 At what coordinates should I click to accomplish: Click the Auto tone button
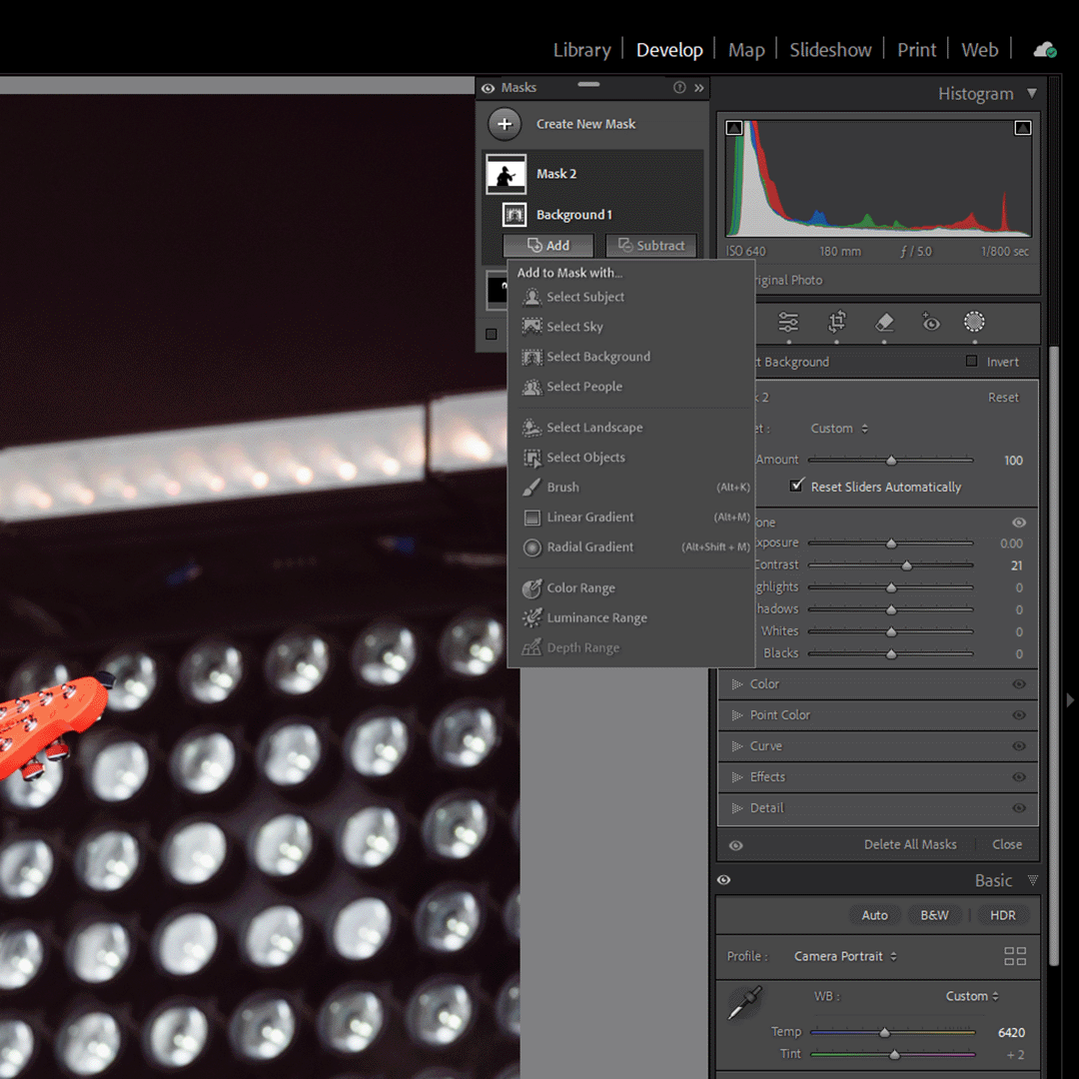pos(875,915)
